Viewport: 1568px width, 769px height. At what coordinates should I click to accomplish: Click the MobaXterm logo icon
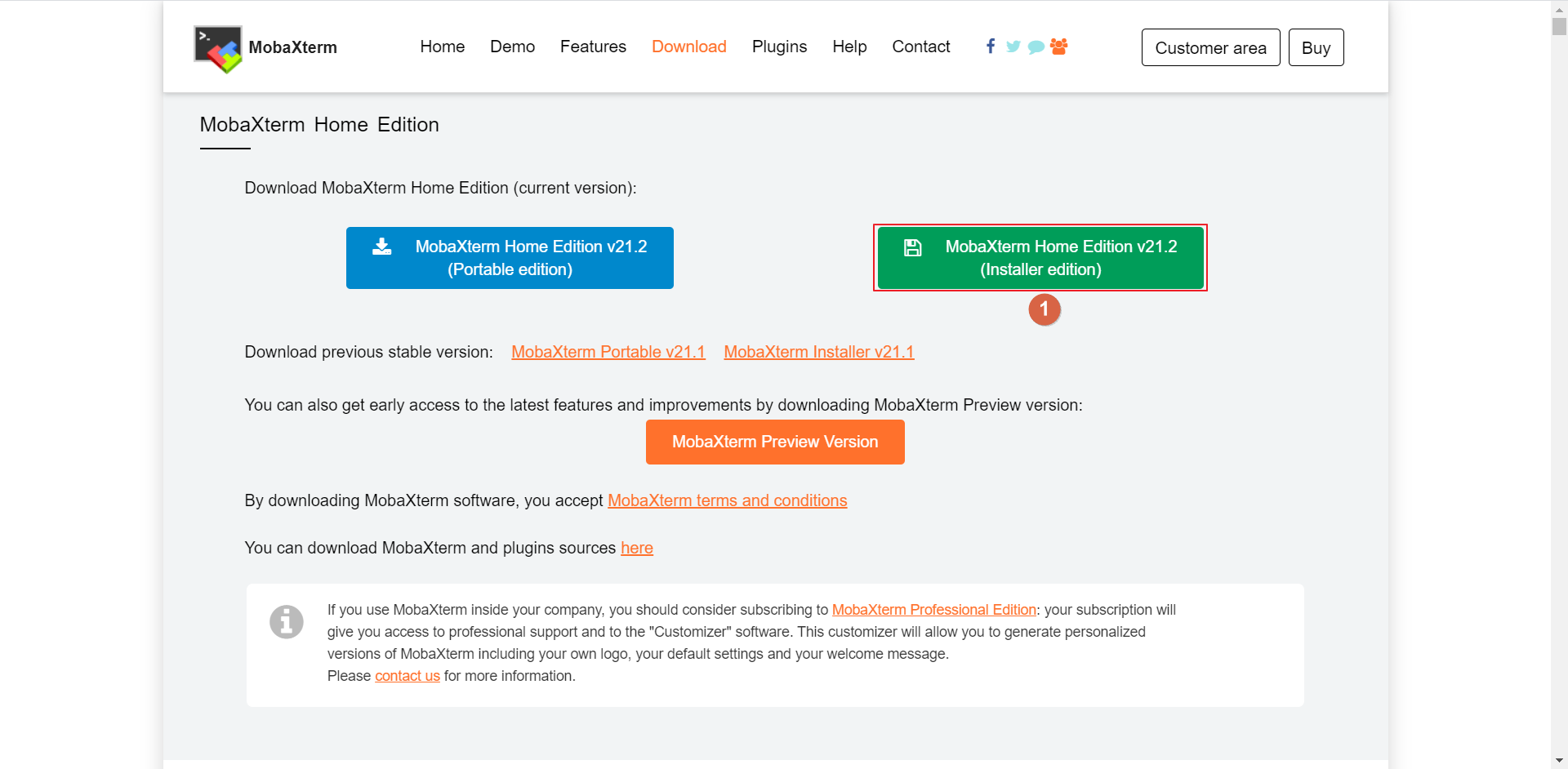coord(218,49)
